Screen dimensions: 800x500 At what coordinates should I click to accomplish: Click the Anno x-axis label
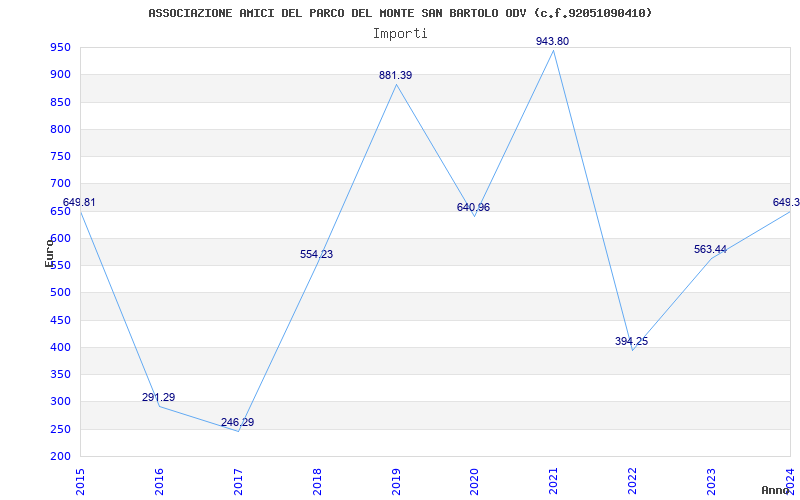coord(775,490)
